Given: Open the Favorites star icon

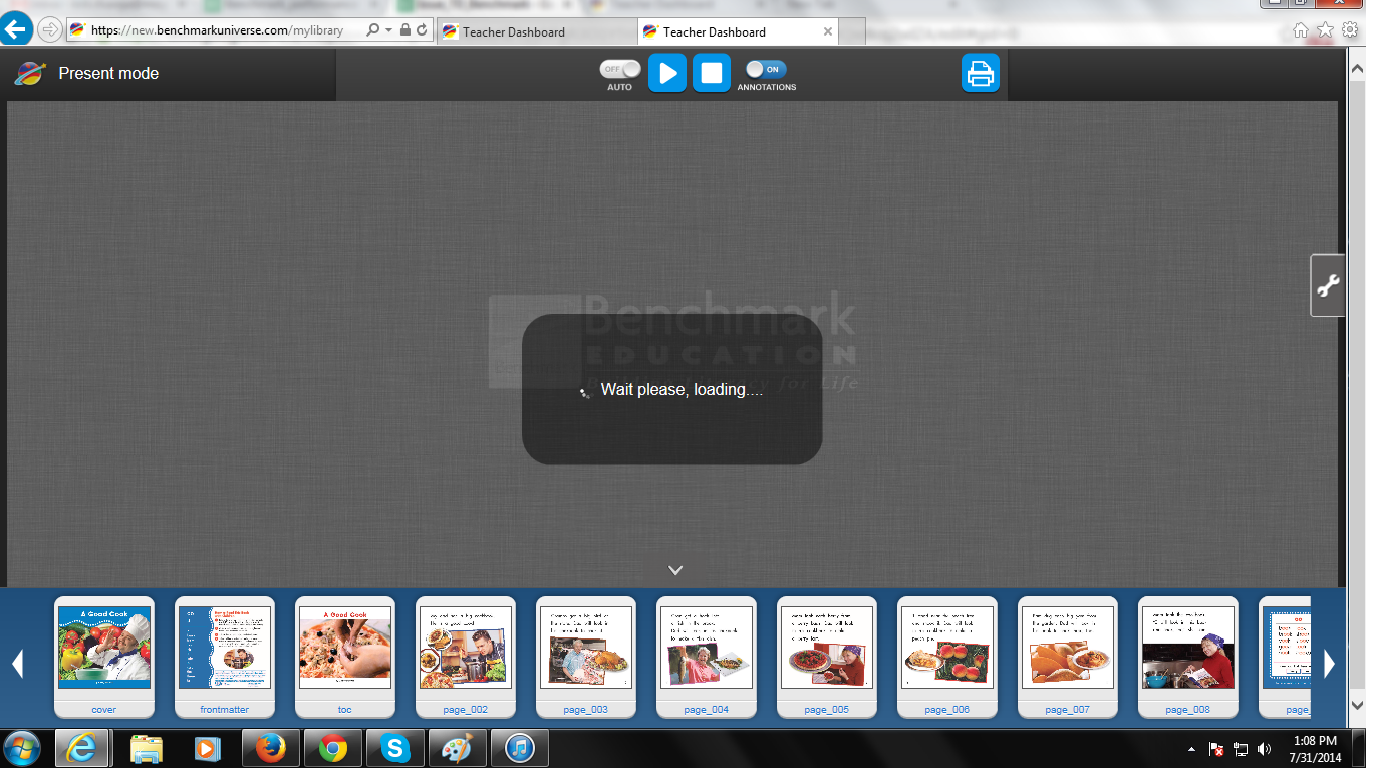Looking at the screenshot, I should (1326, 30).
